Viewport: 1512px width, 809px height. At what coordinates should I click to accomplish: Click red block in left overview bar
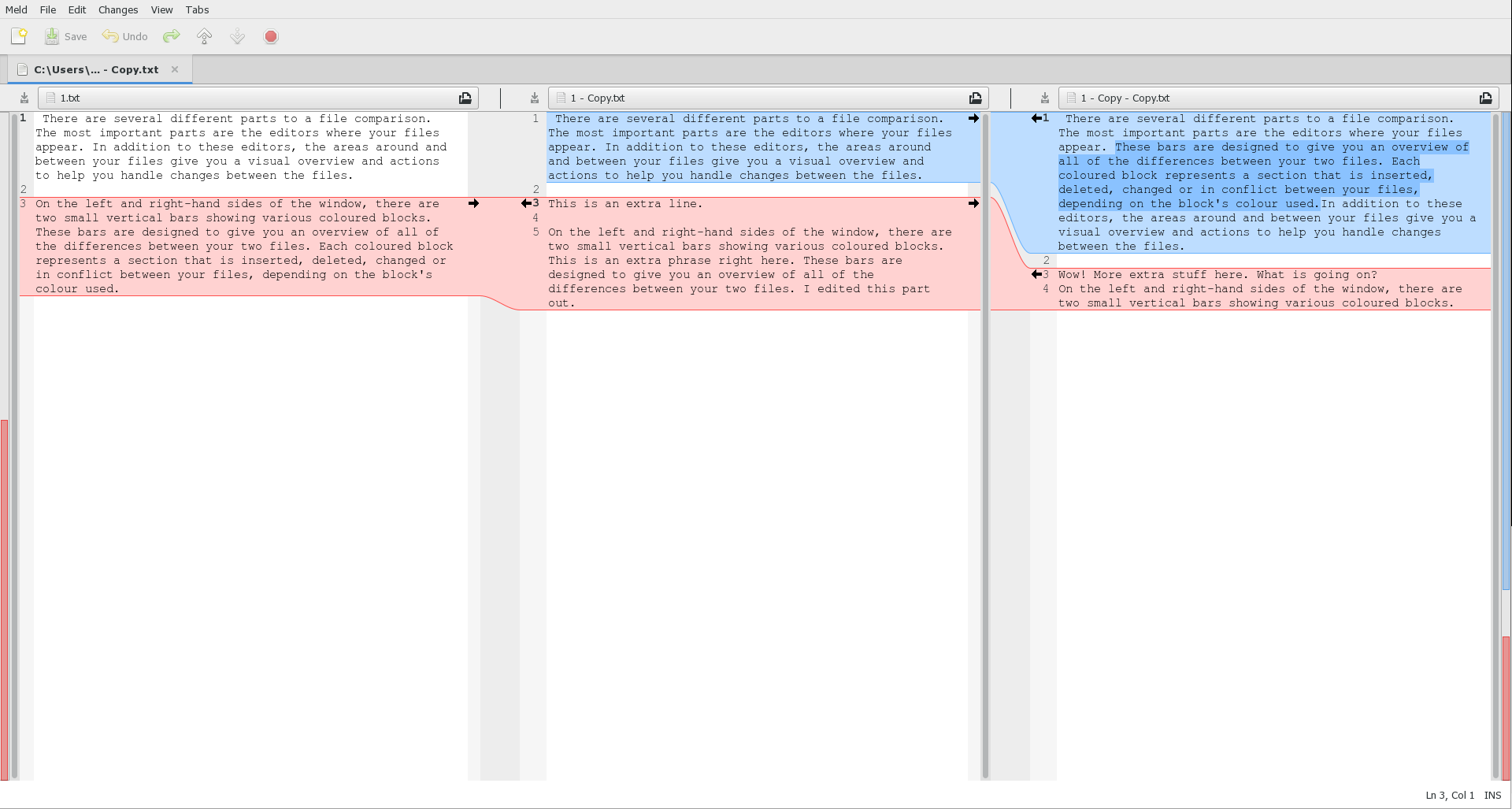pos(4,599)
